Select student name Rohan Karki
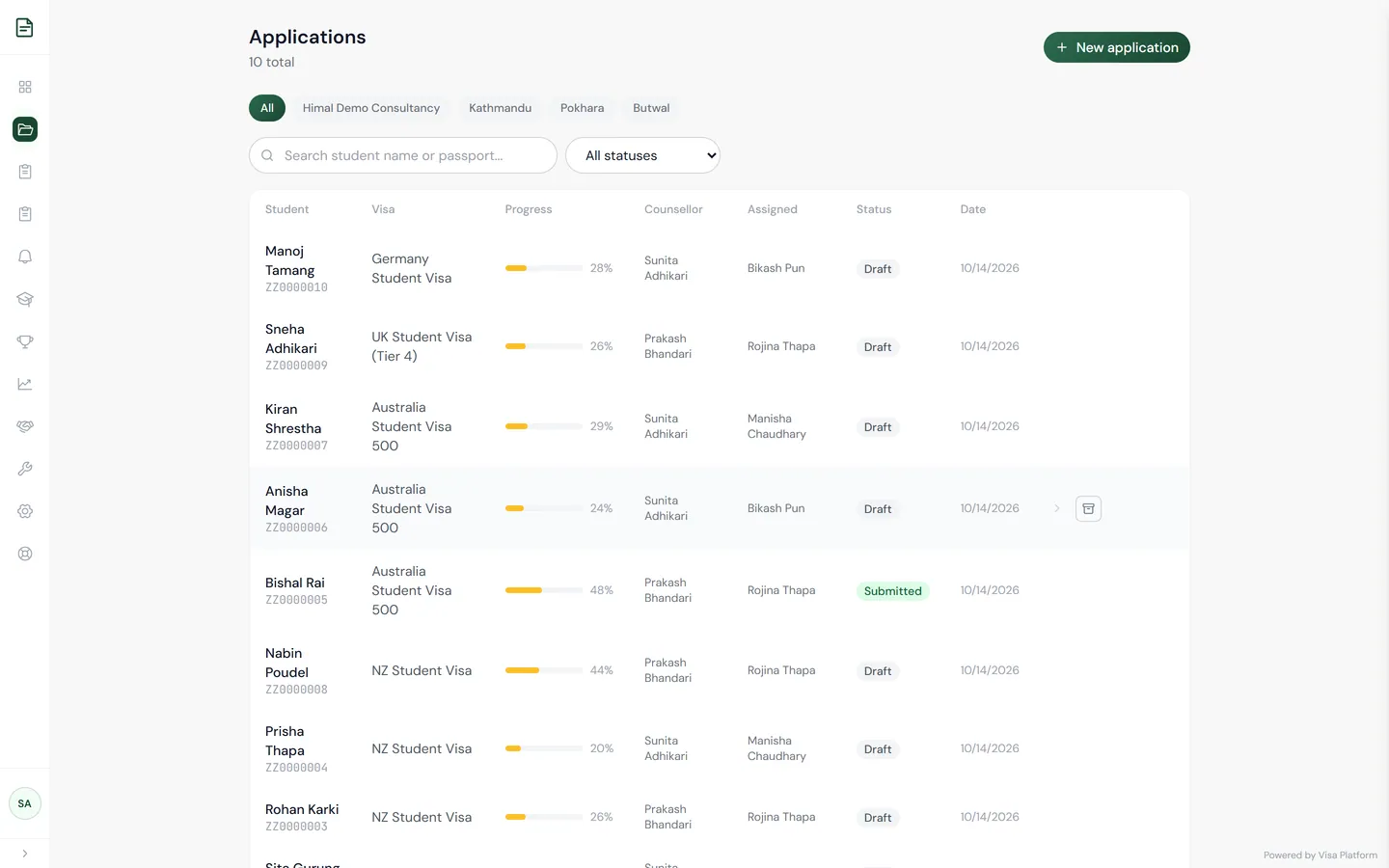 302,809
